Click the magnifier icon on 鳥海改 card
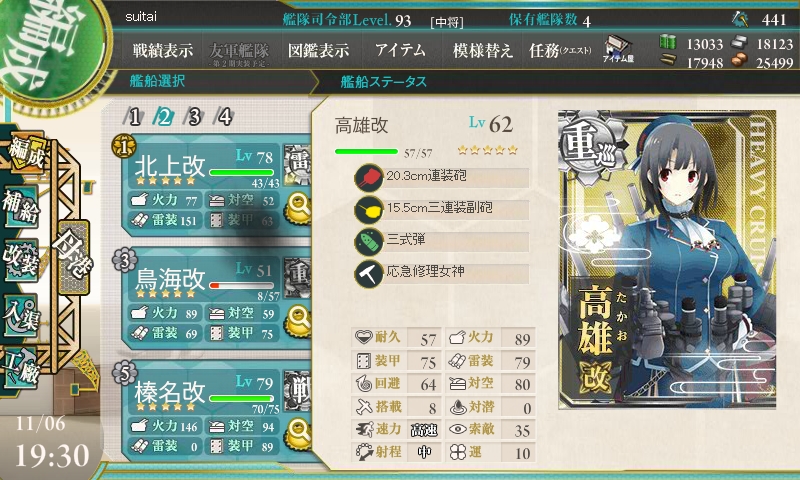800x480 pixels. click(299, 320)
